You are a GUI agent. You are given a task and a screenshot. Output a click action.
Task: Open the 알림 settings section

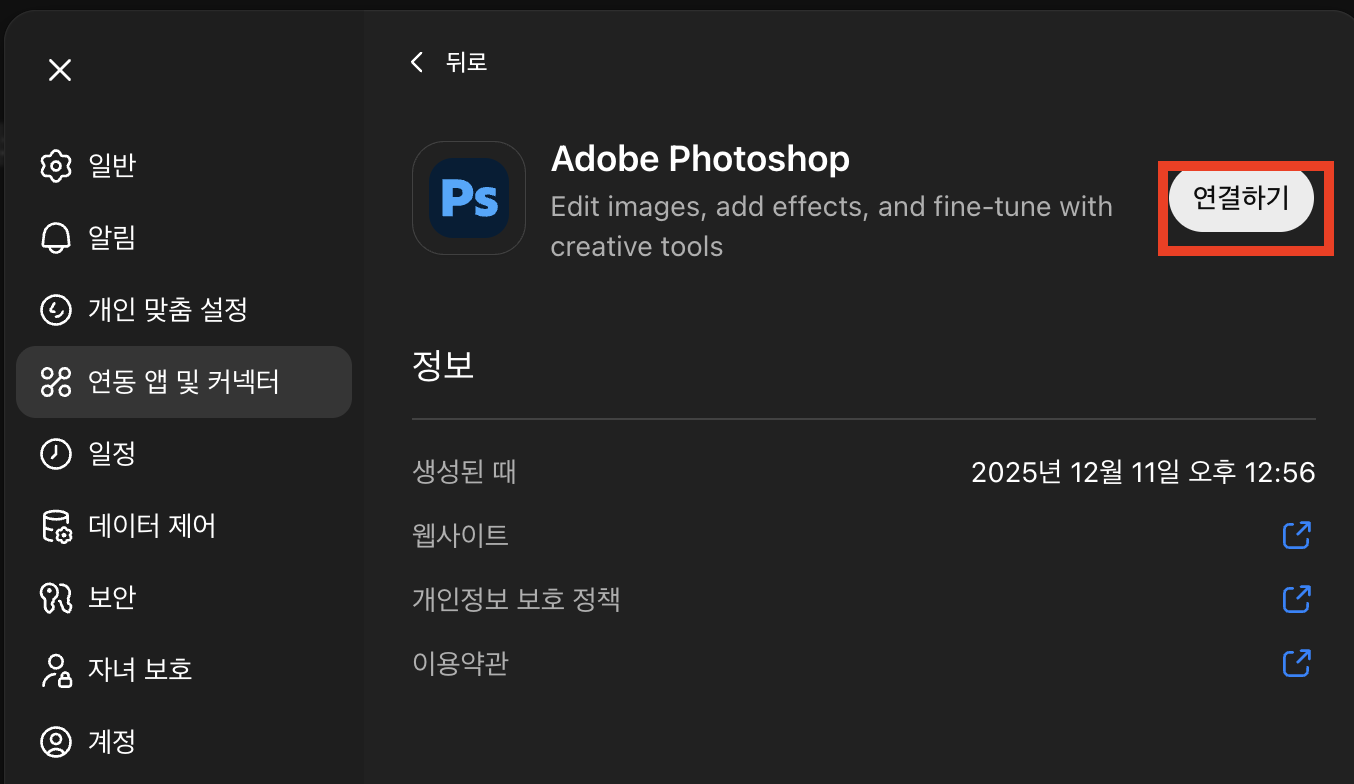click(x=184, y=238)
